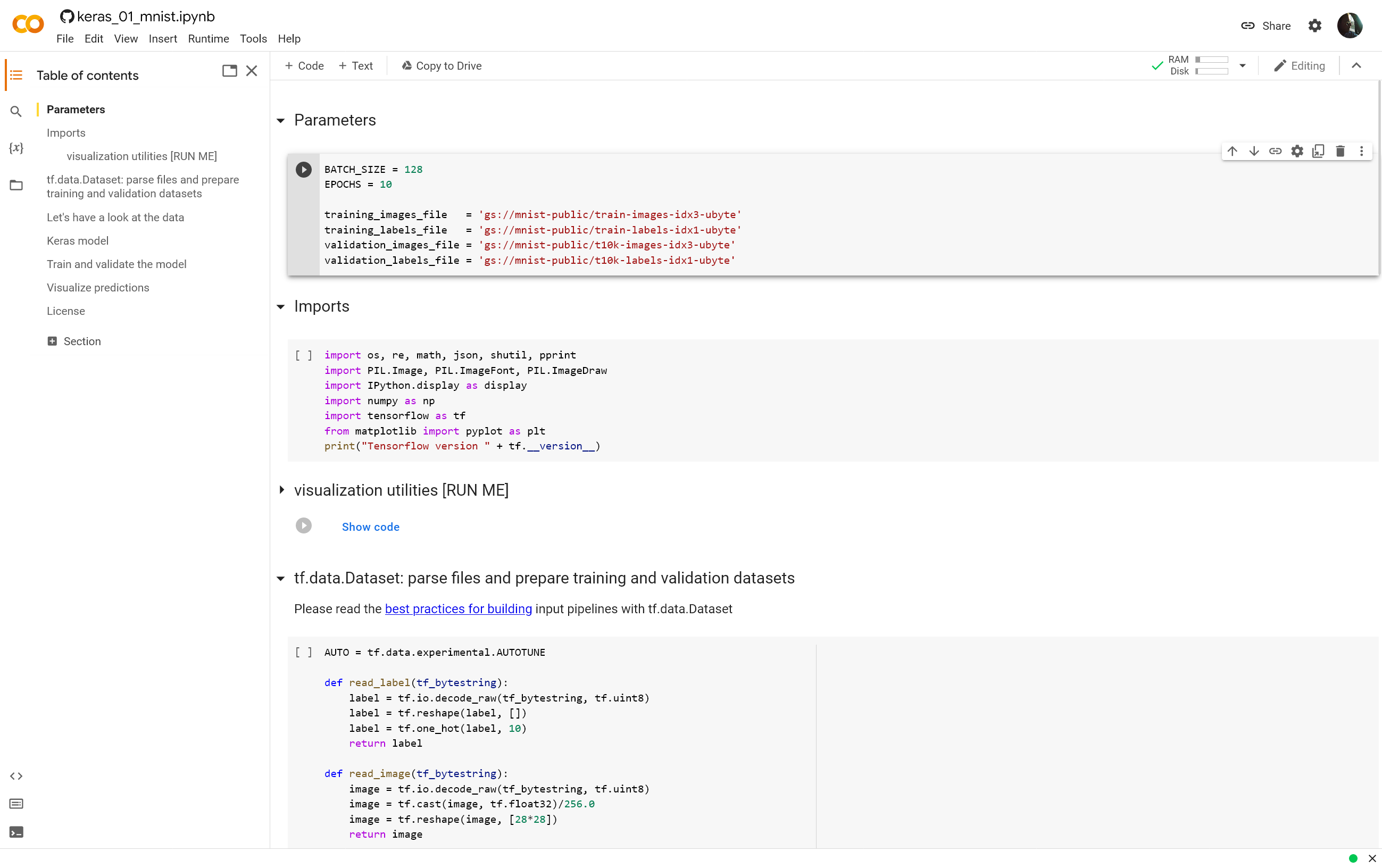Image resolution: width=1382 pixels, height=868 pixels.
Task: Click Show code link
Action: pos(371,527)
